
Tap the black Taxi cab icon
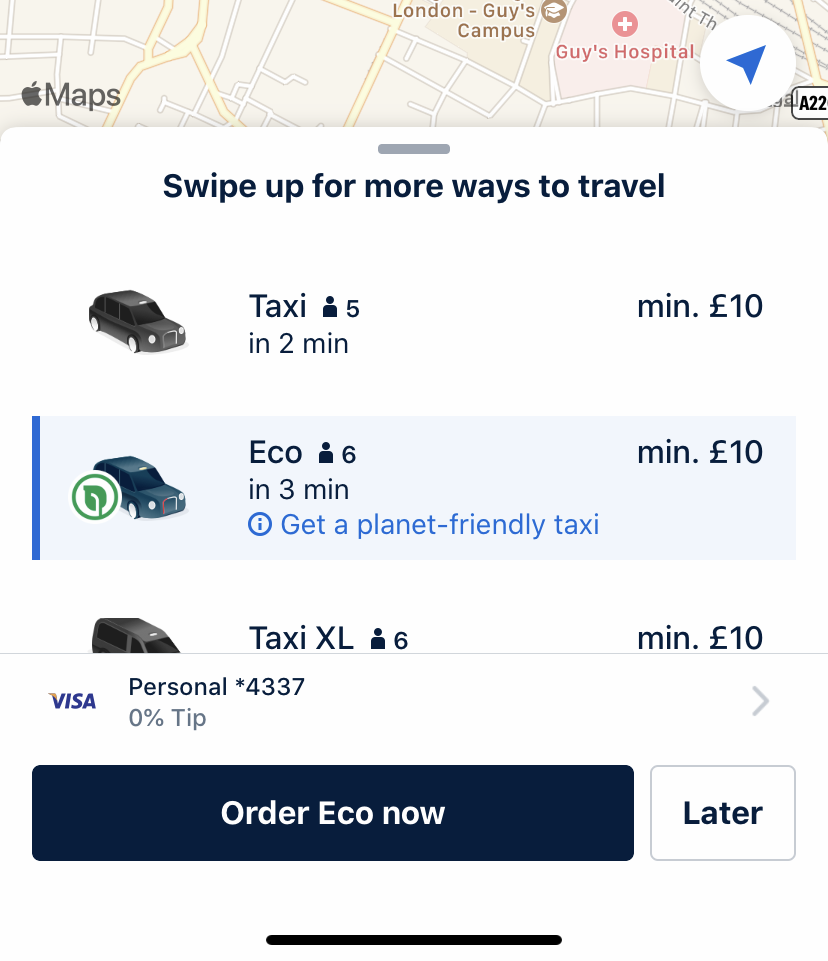pyautogui.click(x=138, y=322)
